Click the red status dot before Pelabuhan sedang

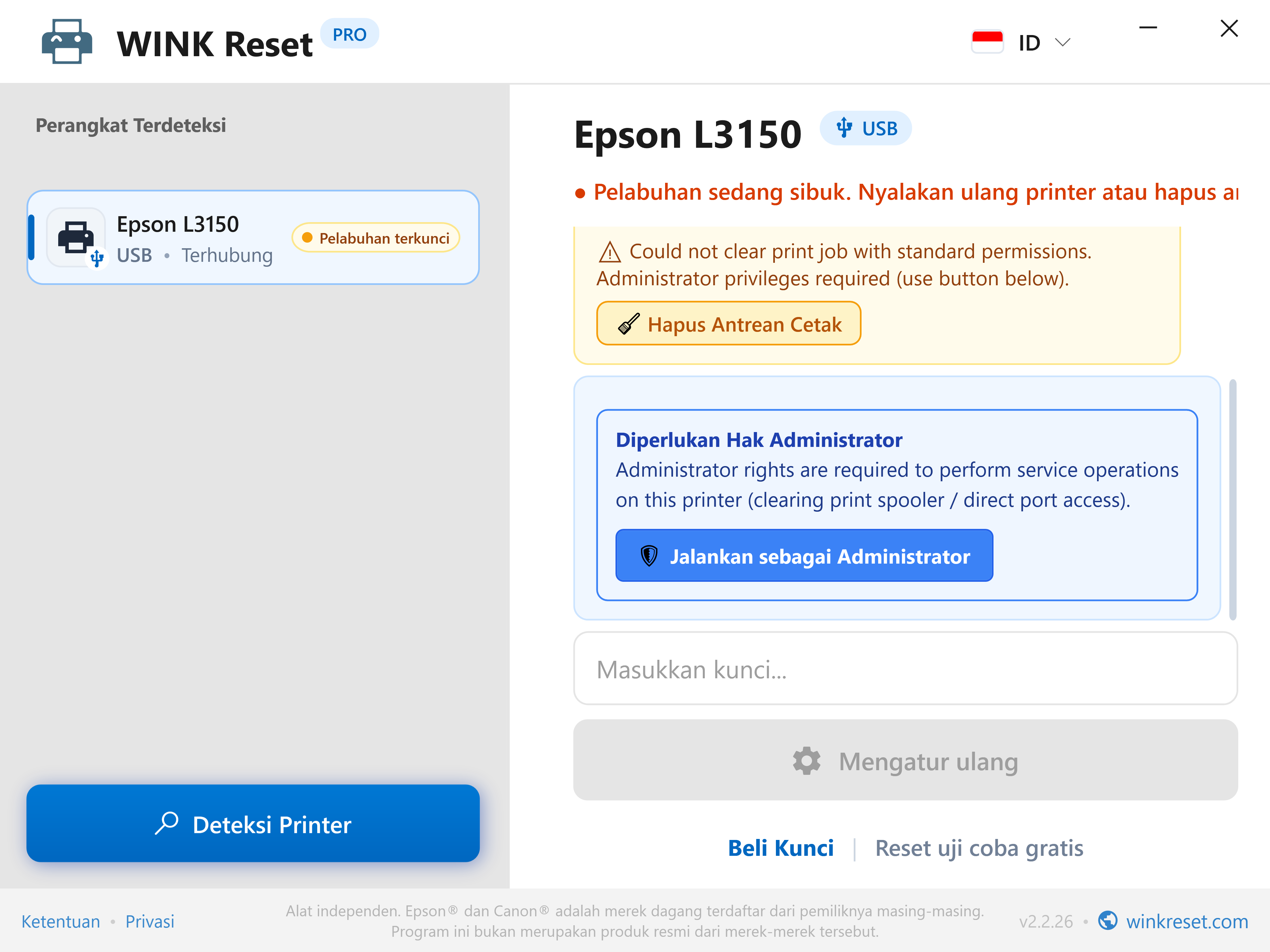[x=580, y=193]
